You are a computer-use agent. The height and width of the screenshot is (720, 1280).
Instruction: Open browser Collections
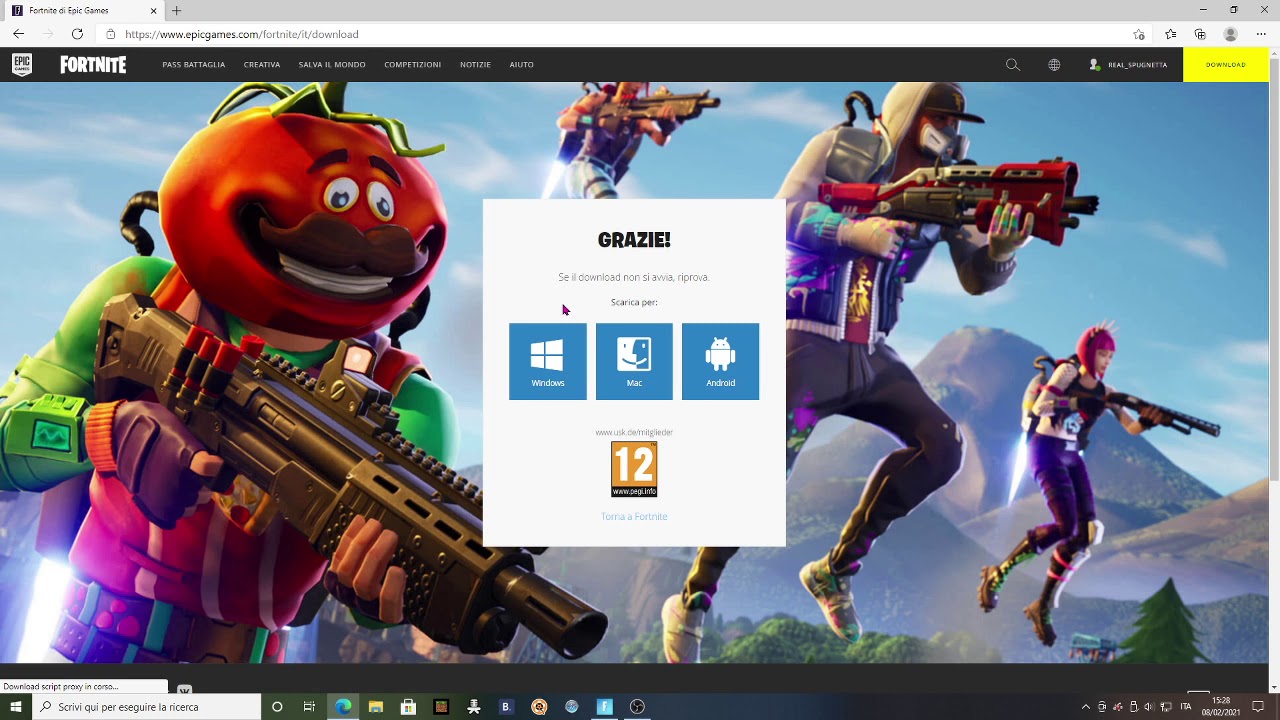pos(1200,34)
